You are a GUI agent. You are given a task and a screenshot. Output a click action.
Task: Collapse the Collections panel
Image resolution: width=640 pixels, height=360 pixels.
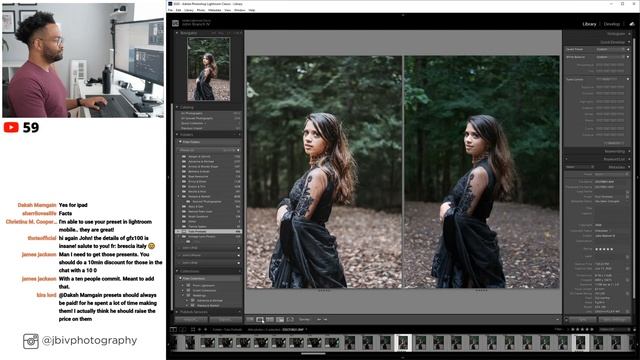[x=177, y=271]
